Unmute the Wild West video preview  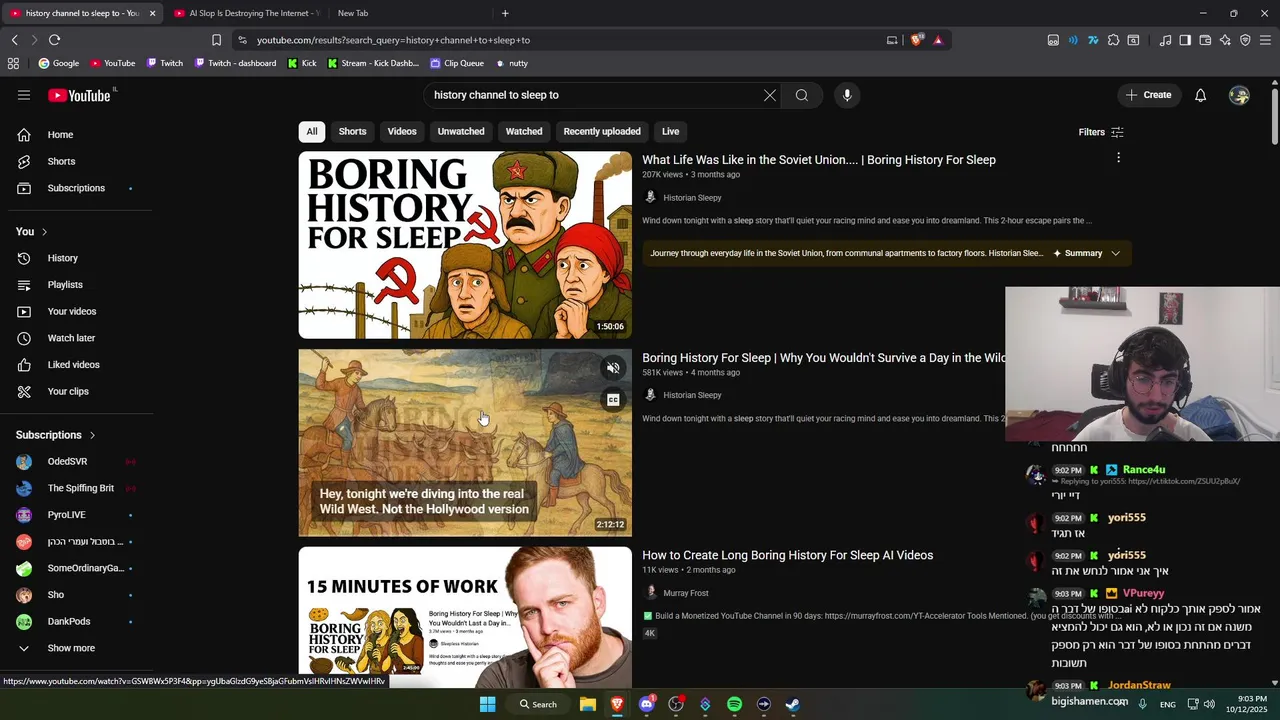[613, 368]
